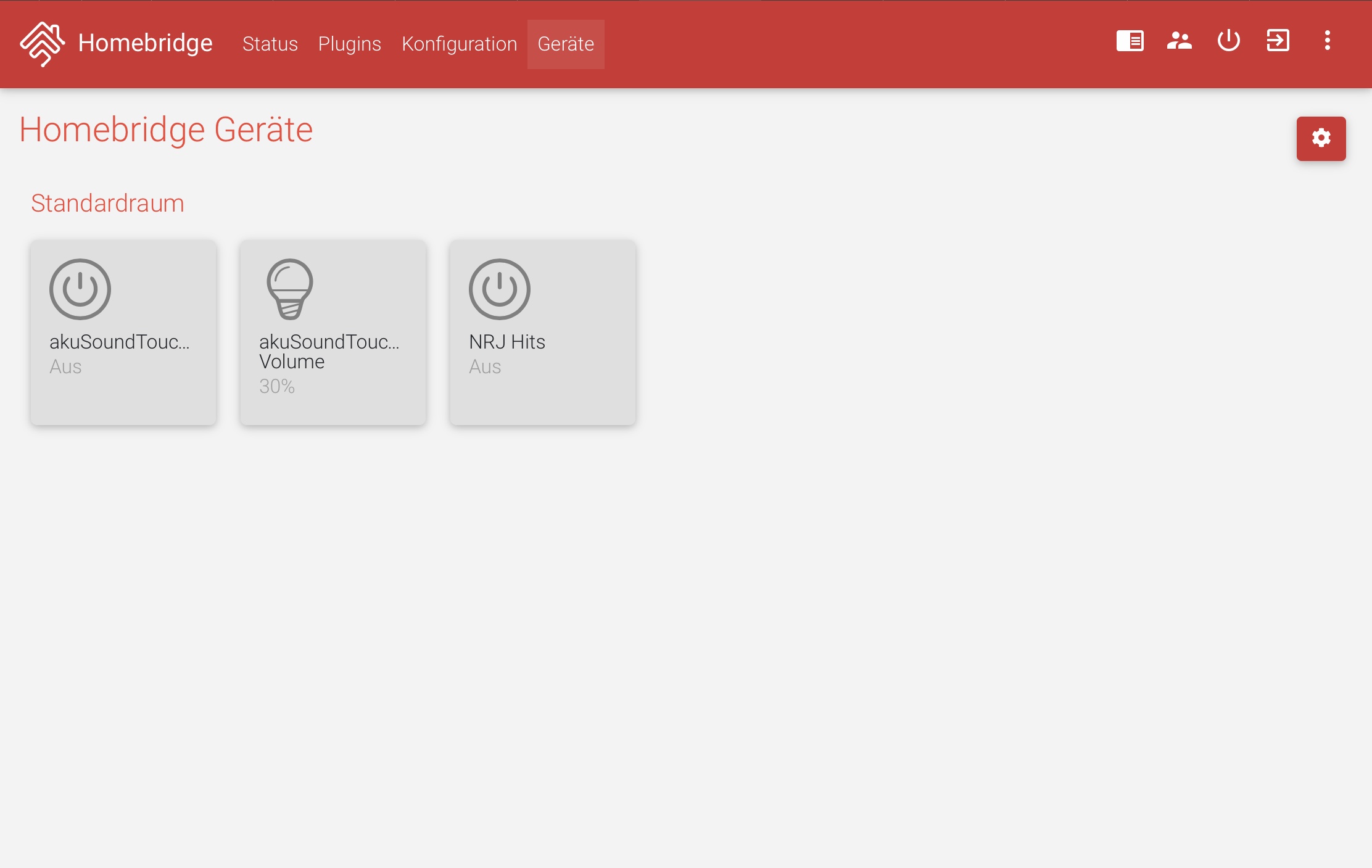This screenshot has width=1372, height=868.
Task: Click the NRJ Hits tile label
Action: [506, 342]
